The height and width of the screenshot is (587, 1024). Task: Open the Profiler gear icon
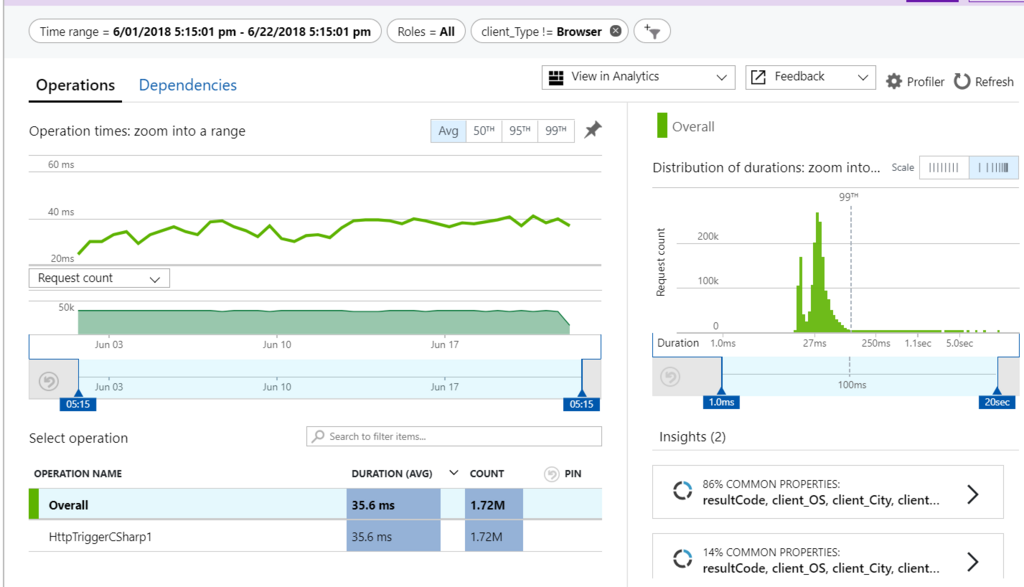[893, 82]
